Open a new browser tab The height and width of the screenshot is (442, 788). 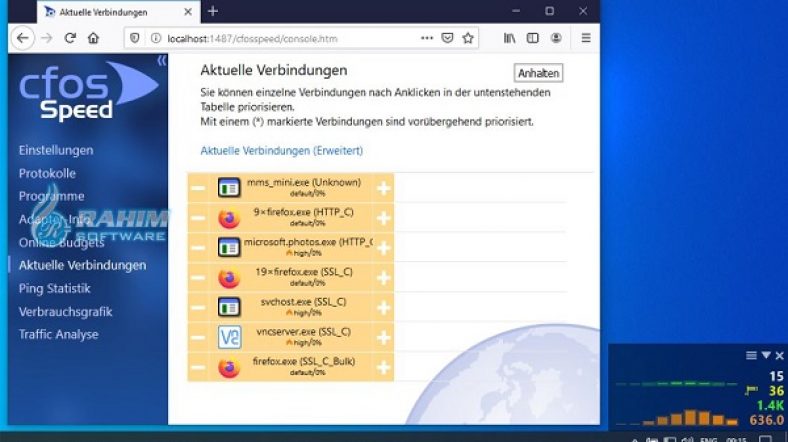tap(213, 11)
